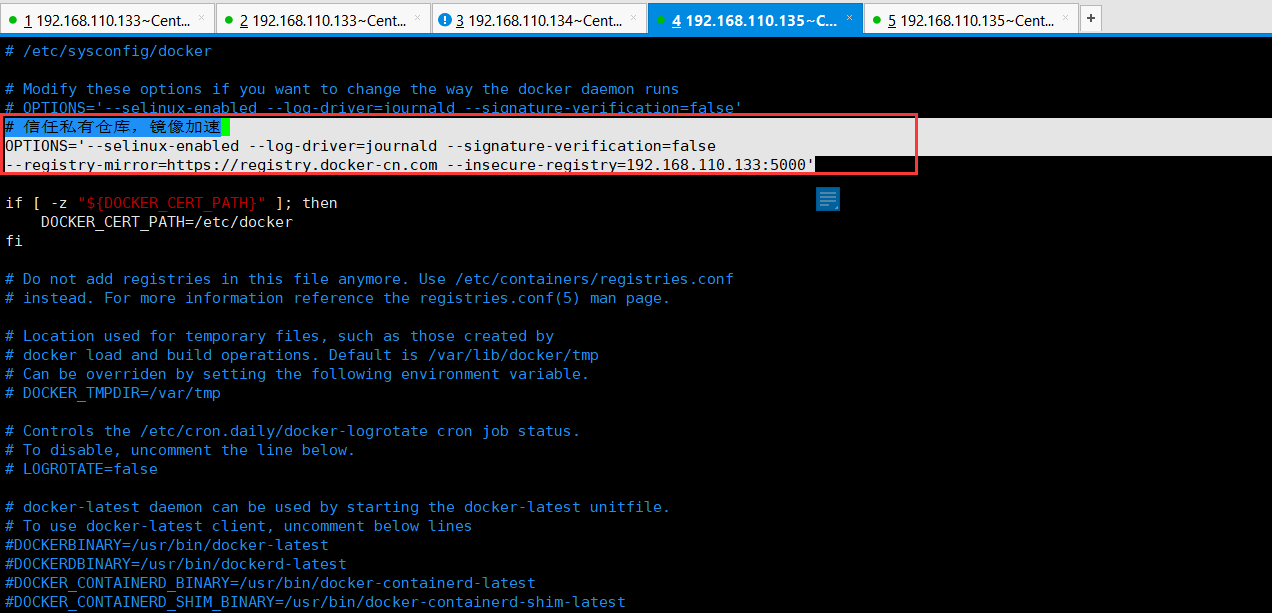Click 'Location used for temporary files' line

click(x=279, y=336)
